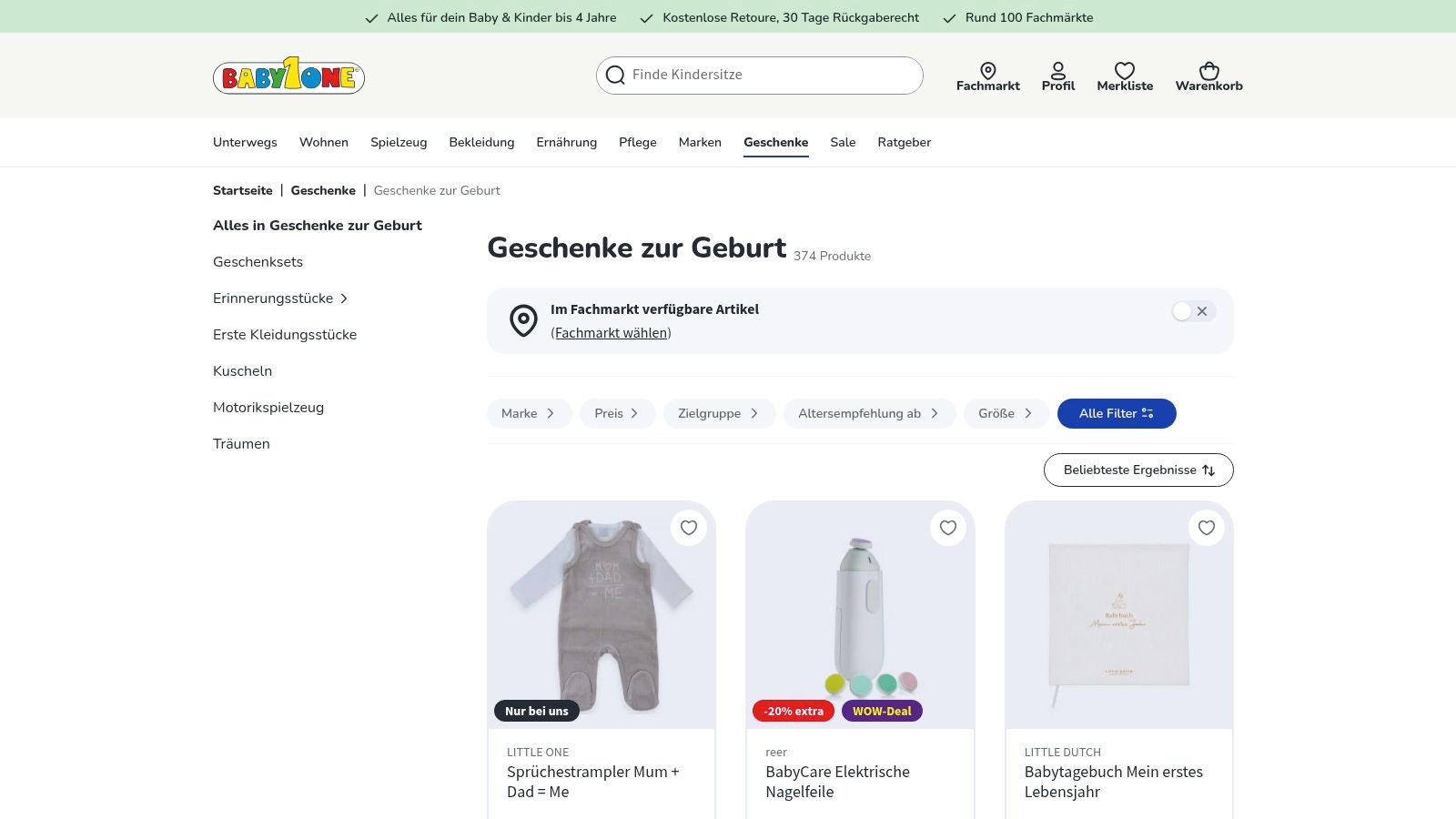Click the -20% extra badge
Viewport: 1456px width, 819px height.
[794, 711]
